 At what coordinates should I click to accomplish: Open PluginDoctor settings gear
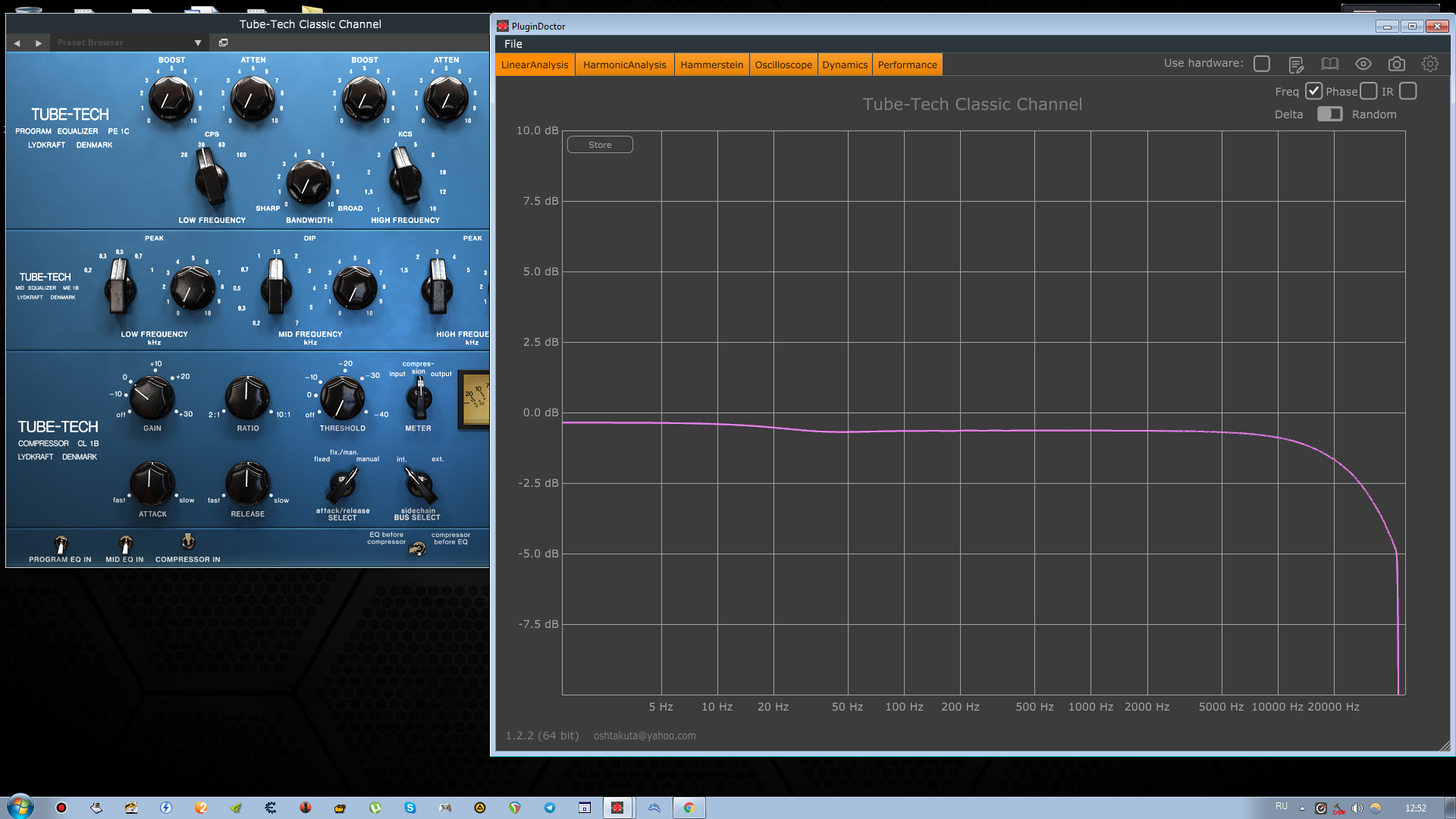coord(1430,64)
